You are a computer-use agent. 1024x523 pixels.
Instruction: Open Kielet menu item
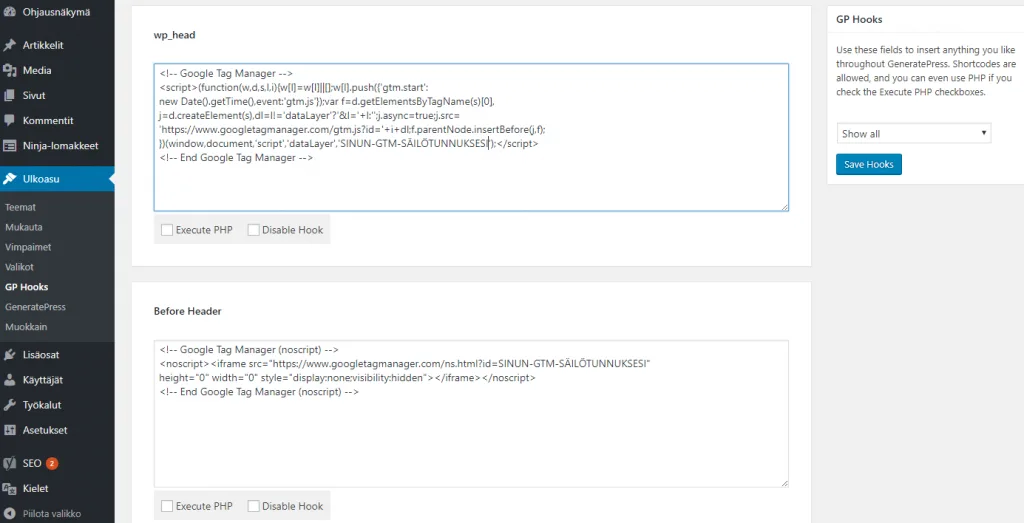[x=57, y=488]
